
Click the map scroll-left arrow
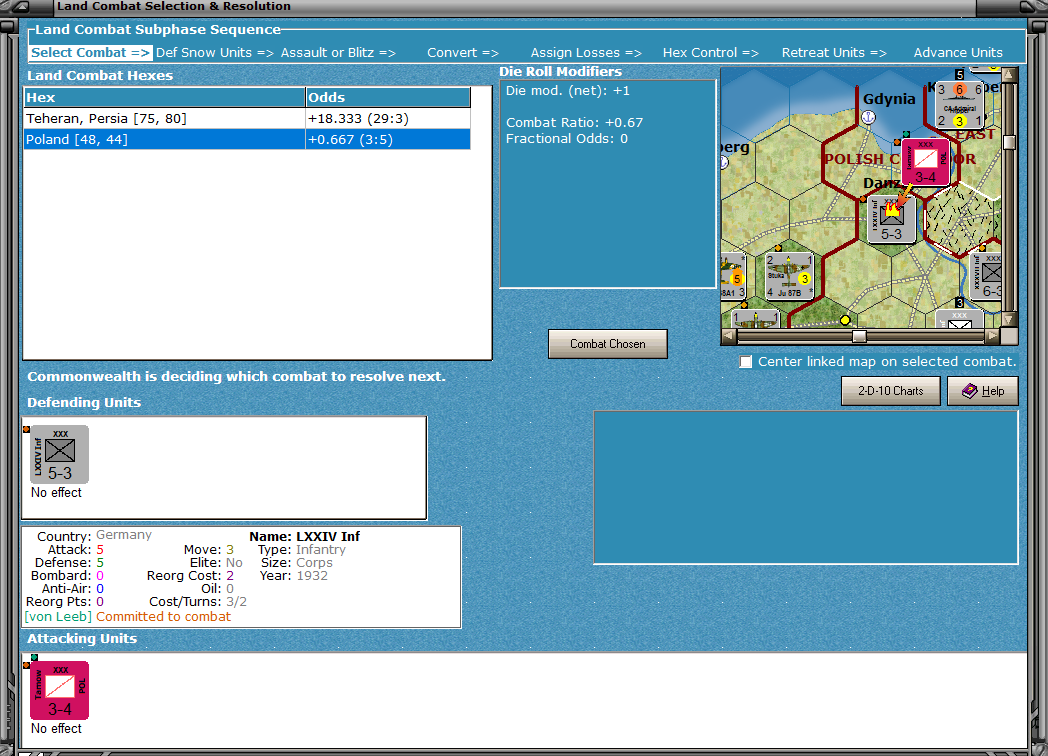pos(729,336)
